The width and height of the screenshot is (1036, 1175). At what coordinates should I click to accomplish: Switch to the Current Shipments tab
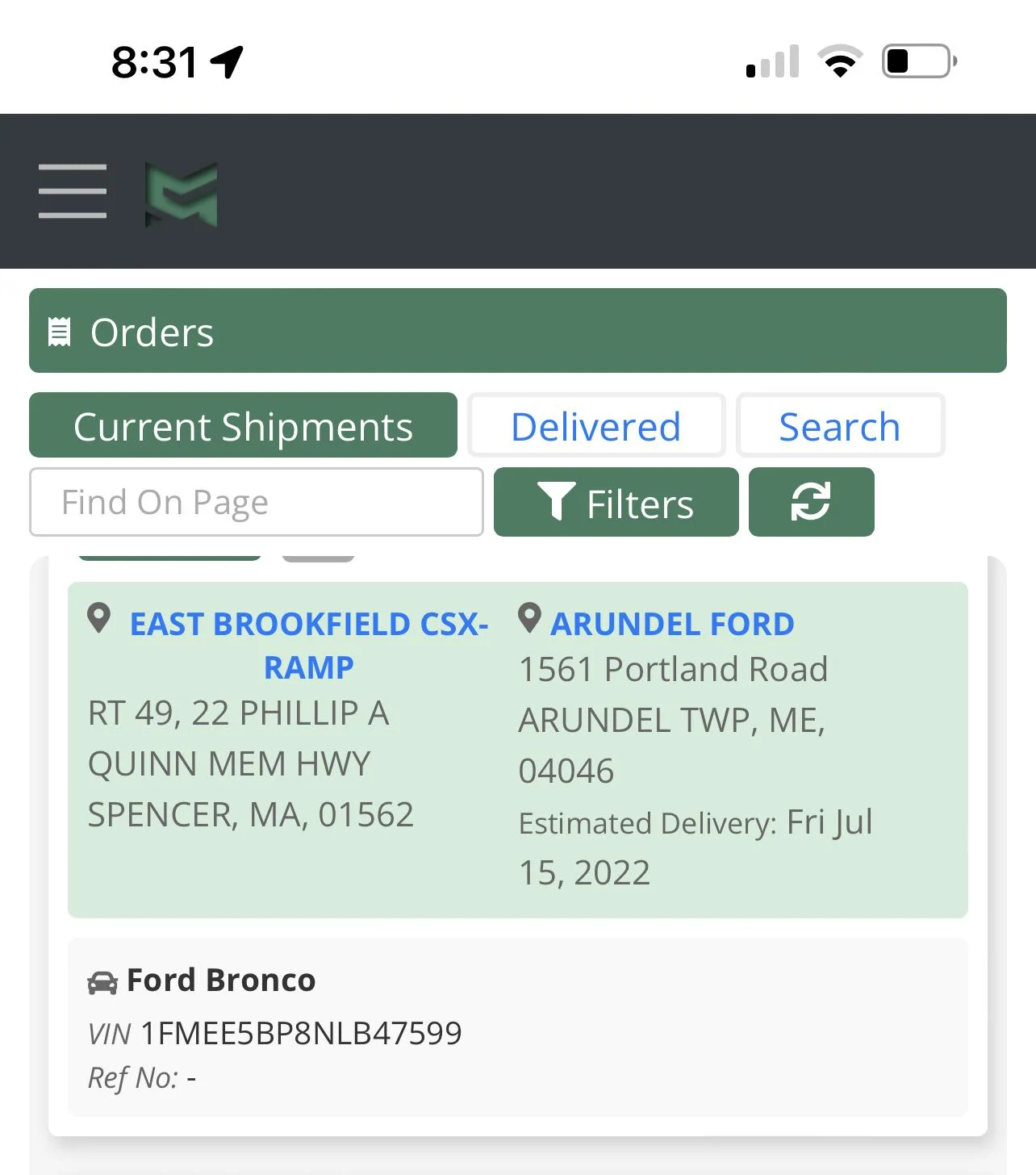coord(243,425)
